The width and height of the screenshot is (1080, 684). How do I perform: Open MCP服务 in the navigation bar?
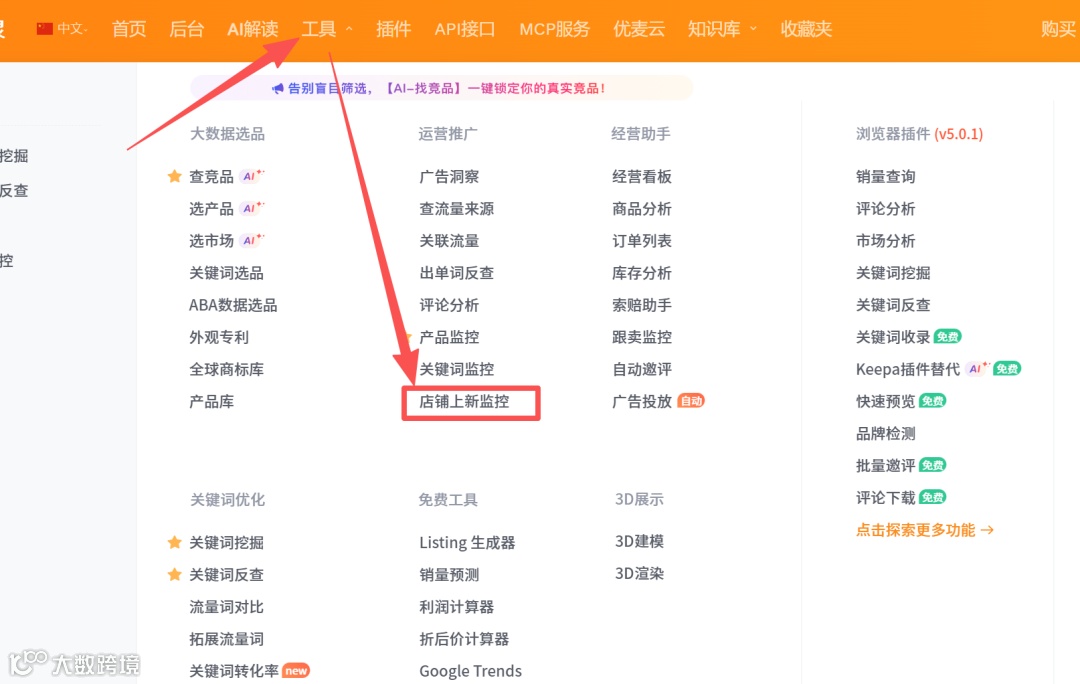[x=554, y=29]
